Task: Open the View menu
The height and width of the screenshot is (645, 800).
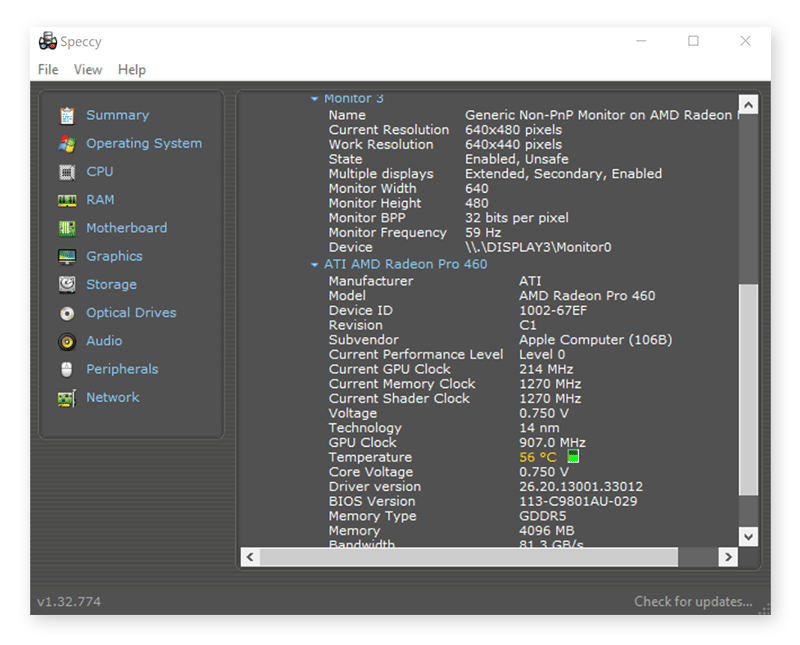Action: click(x=88, y=69)
